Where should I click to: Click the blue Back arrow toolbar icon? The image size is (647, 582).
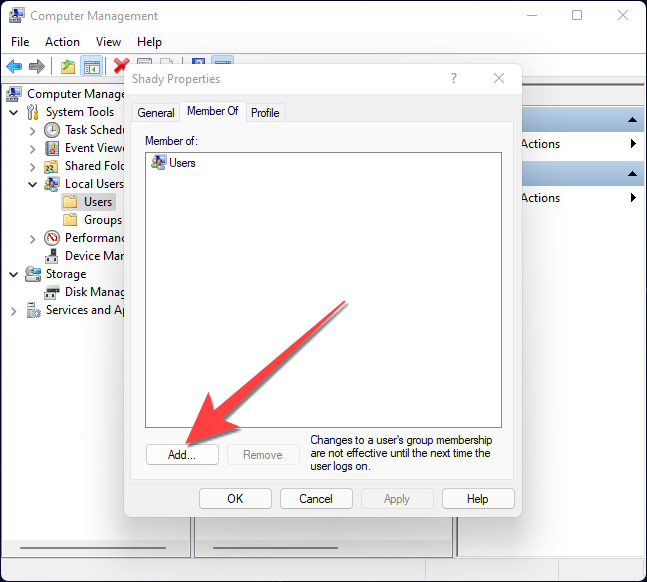14,66
